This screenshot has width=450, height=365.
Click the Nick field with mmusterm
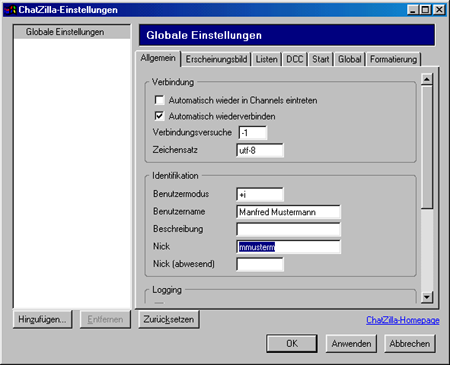288,247
